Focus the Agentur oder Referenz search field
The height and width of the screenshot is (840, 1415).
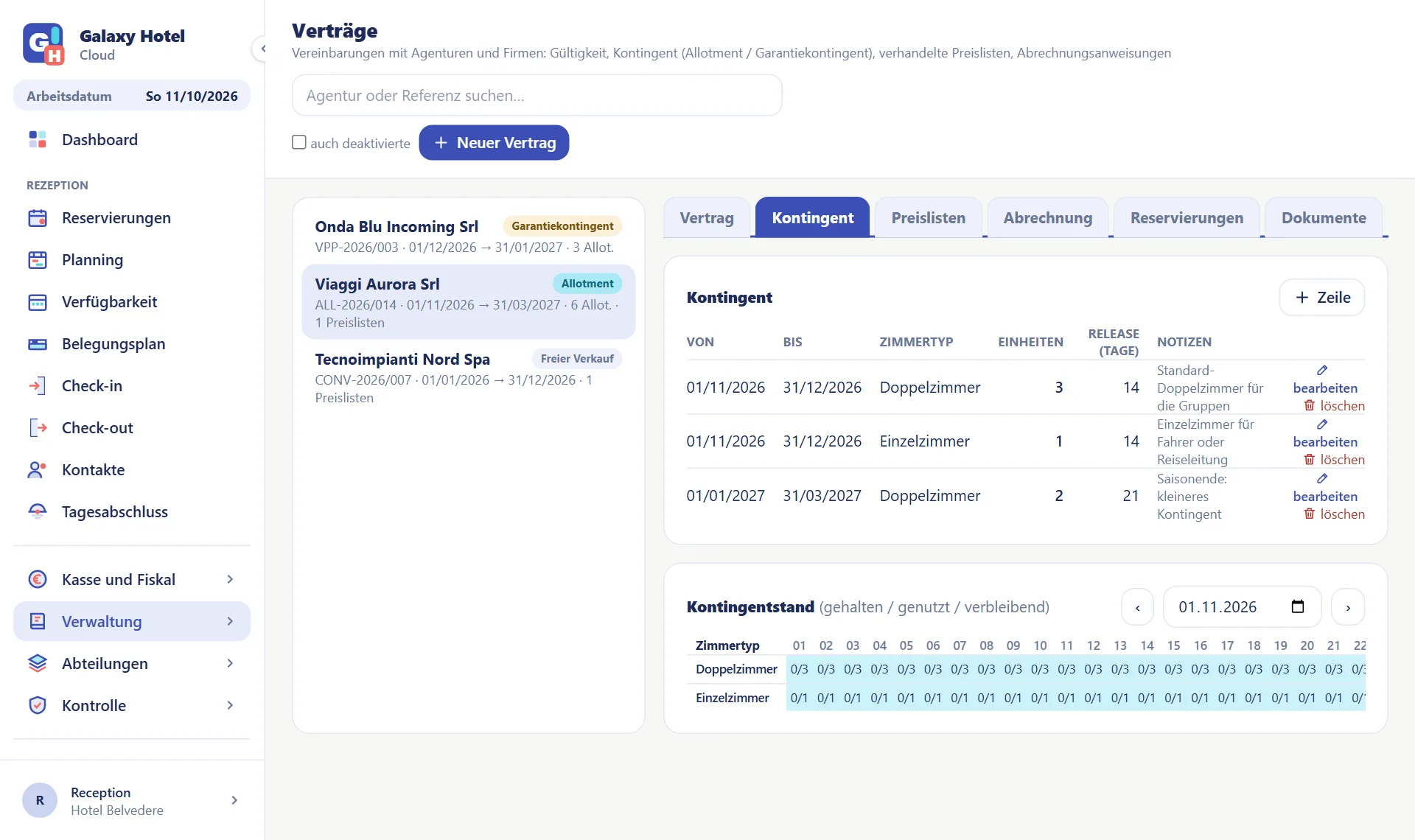click(x=537, y=95)
